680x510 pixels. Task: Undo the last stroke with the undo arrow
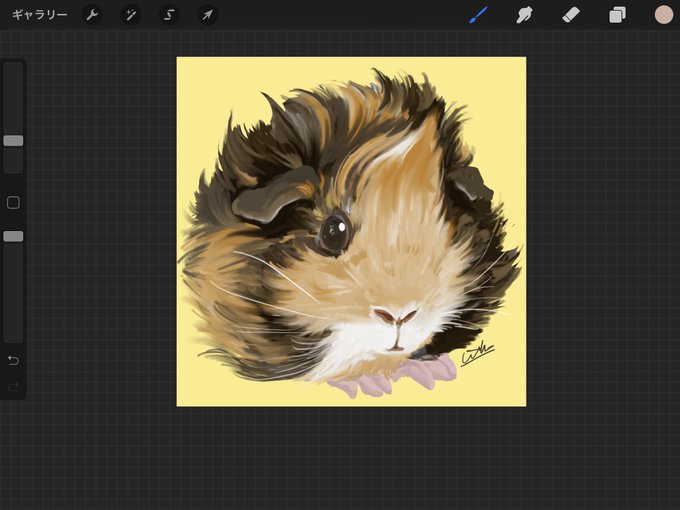(13, 360)
